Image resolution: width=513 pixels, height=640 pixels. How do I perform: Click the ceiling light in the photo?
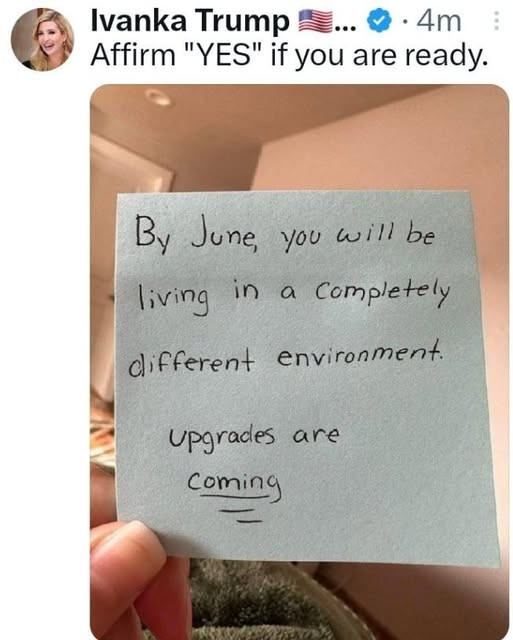[x=158, y=98]
